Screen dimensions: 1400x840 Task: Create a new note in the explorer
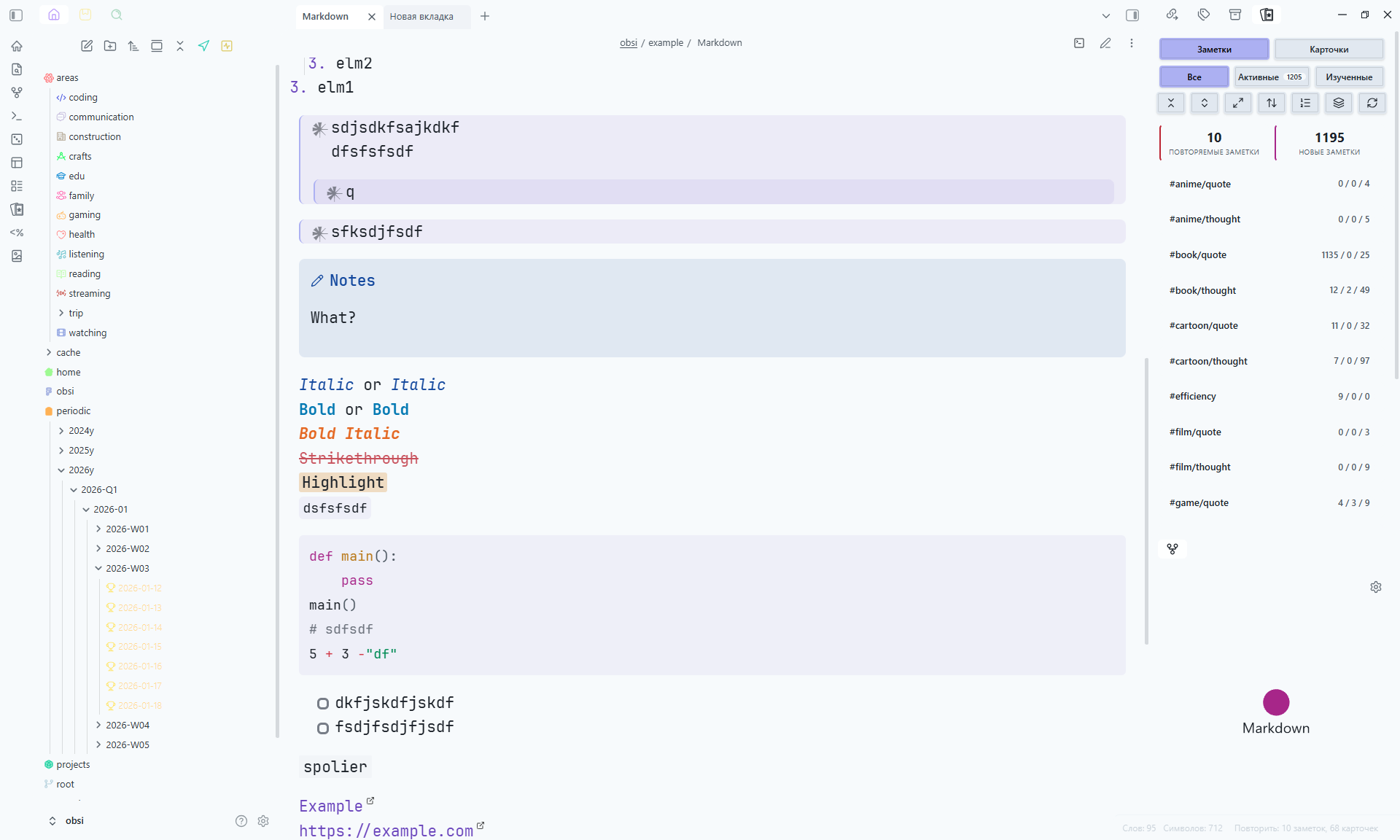click(87, 46)
